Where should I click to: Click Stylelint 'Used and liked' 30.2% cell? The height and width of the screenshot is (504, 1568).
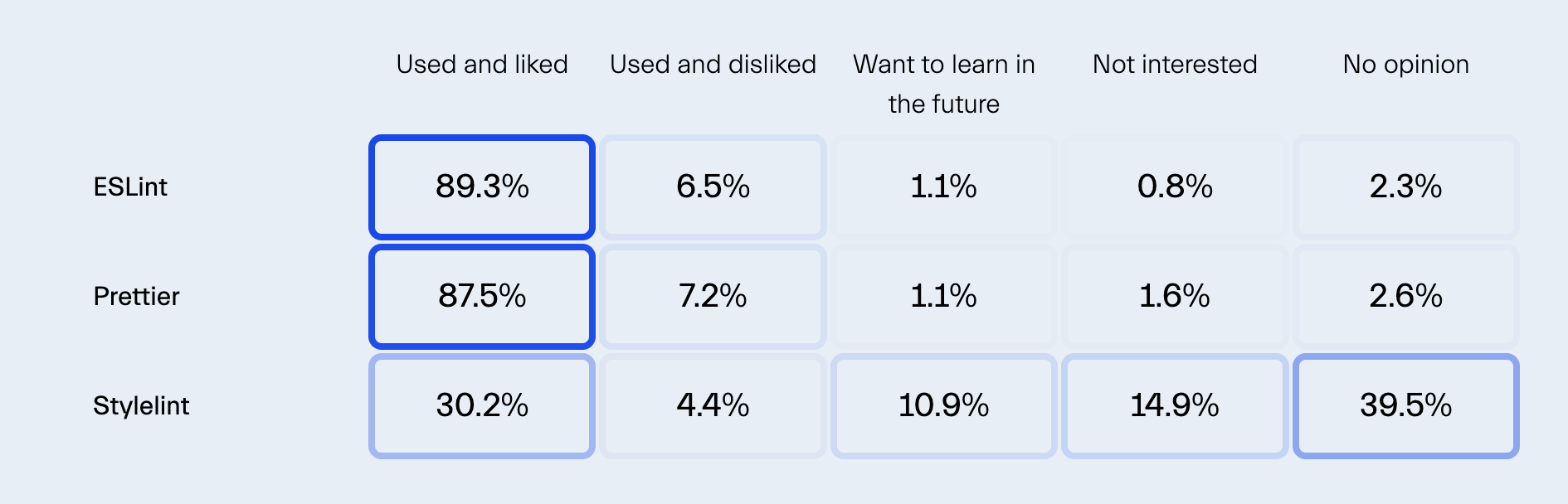pos(482,406)
